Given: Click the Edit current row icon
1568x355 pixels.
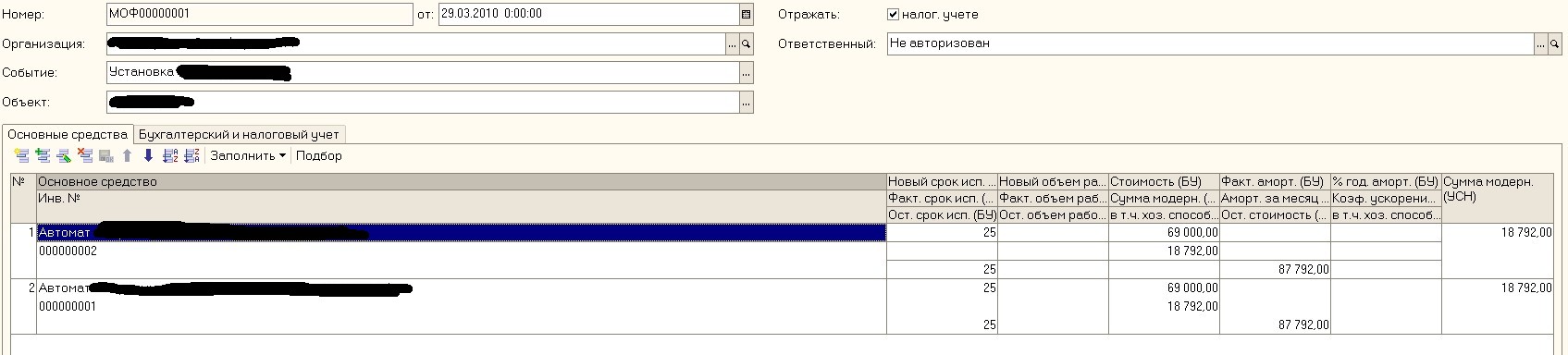Looking at the screenshot, I should [64, 155].
